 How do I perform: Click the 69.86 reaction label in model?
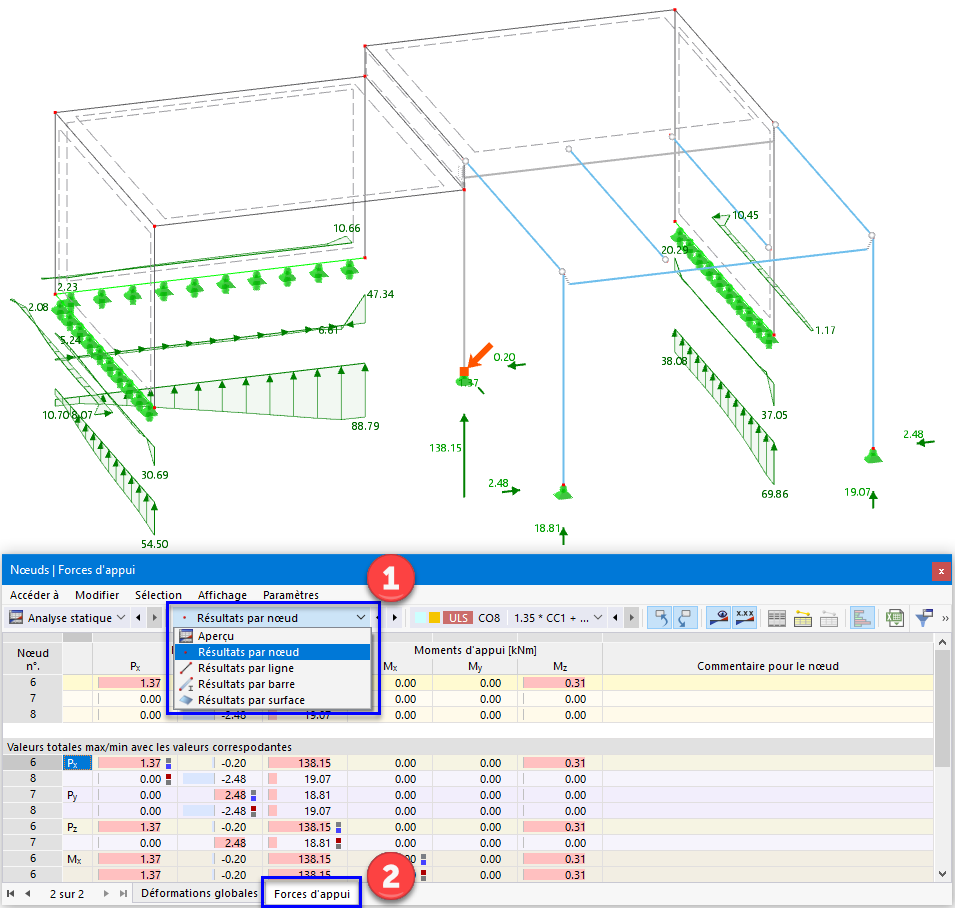click(x=774, y=494)
